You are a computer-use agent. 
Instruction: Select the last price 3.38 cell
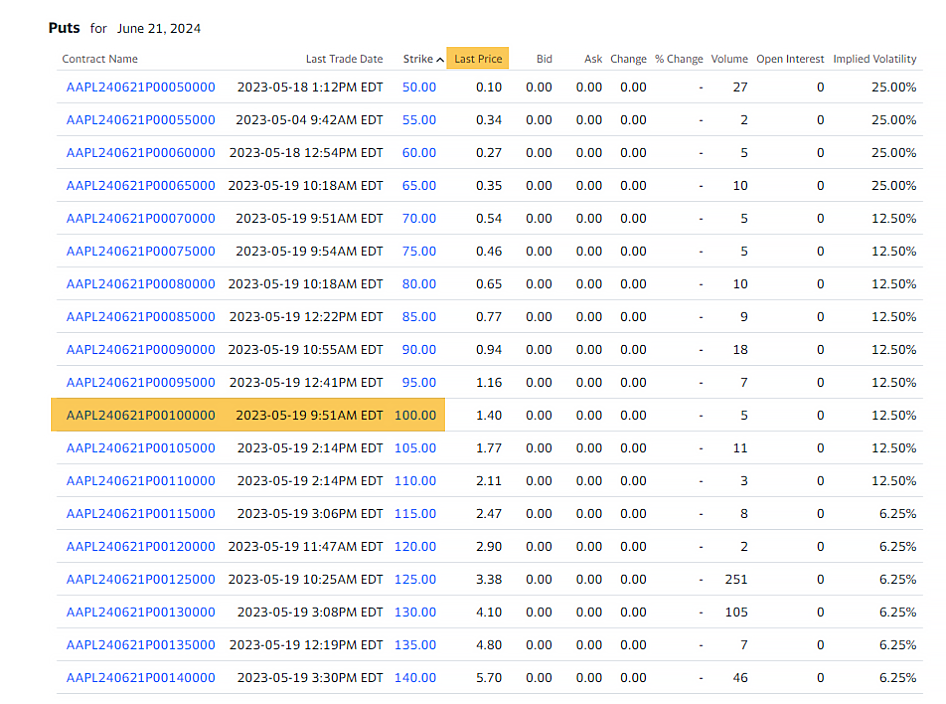pos(489,579)
